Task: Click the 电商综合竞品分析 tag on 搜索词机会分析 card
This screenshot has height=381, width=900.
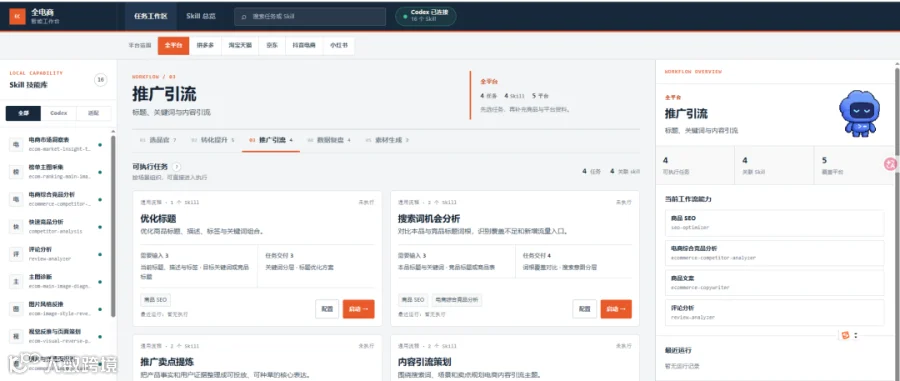Action: pos(457,300)
